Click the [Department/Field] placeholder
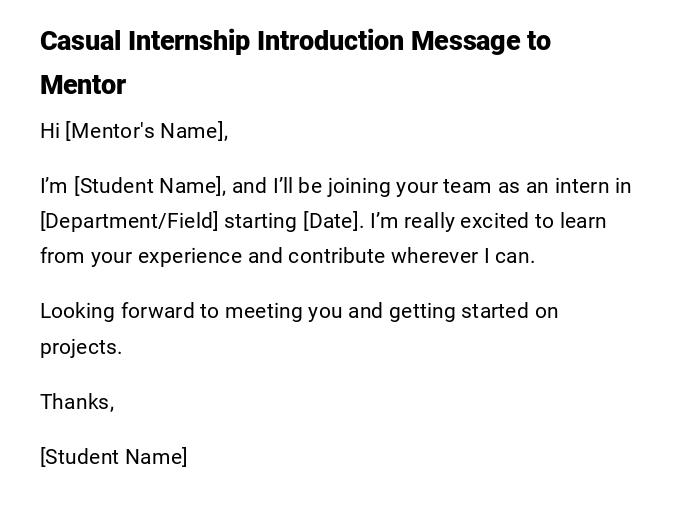Viewport: 700px width, 519px height. coord(129,221)
